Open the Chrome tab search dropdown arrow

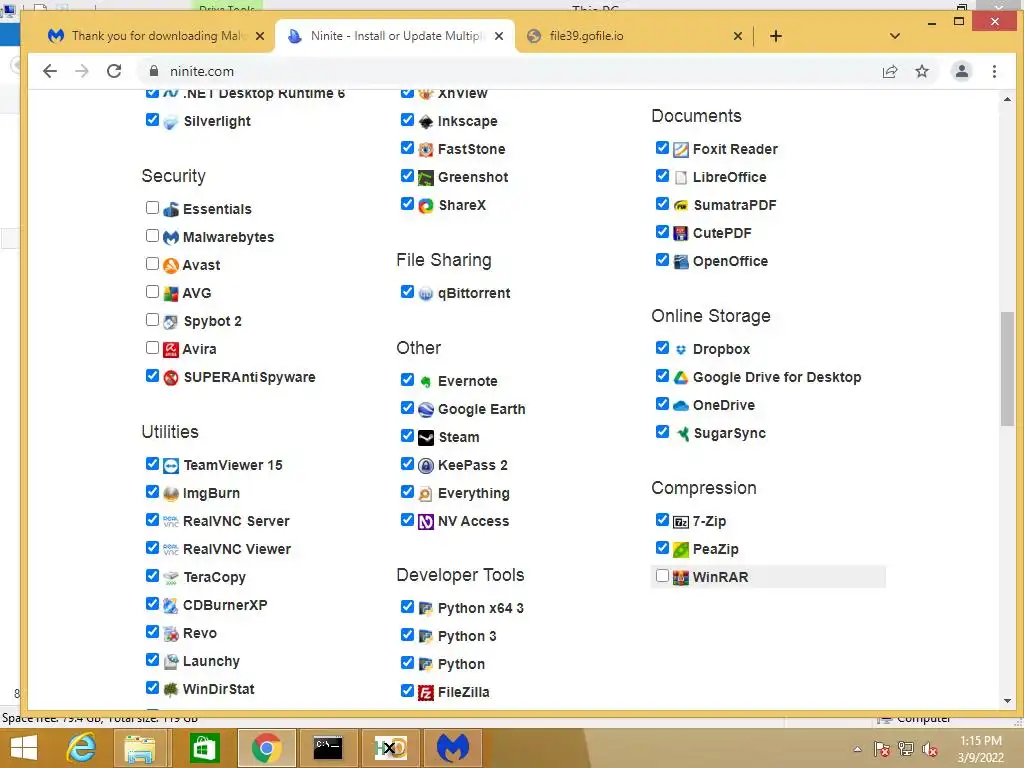tap(895, 36)
